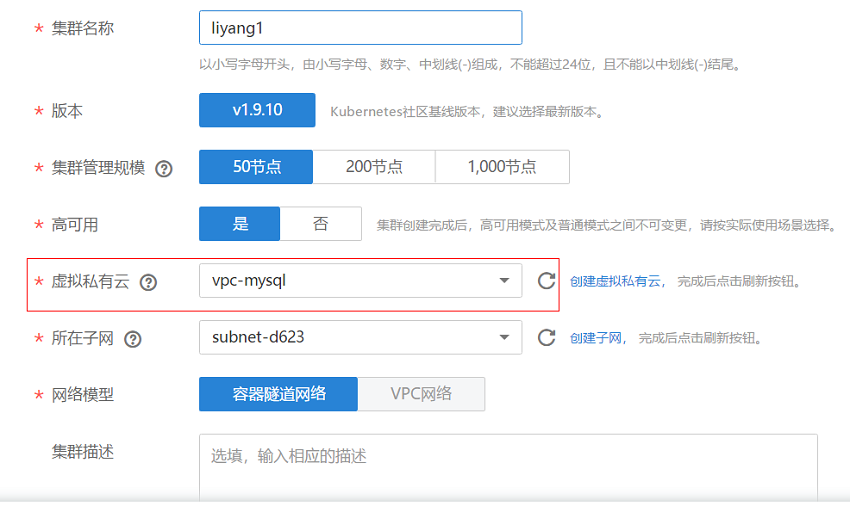Click the cluster name field containing liyang1
The image size is (850, 506).
tap(360, 28)
